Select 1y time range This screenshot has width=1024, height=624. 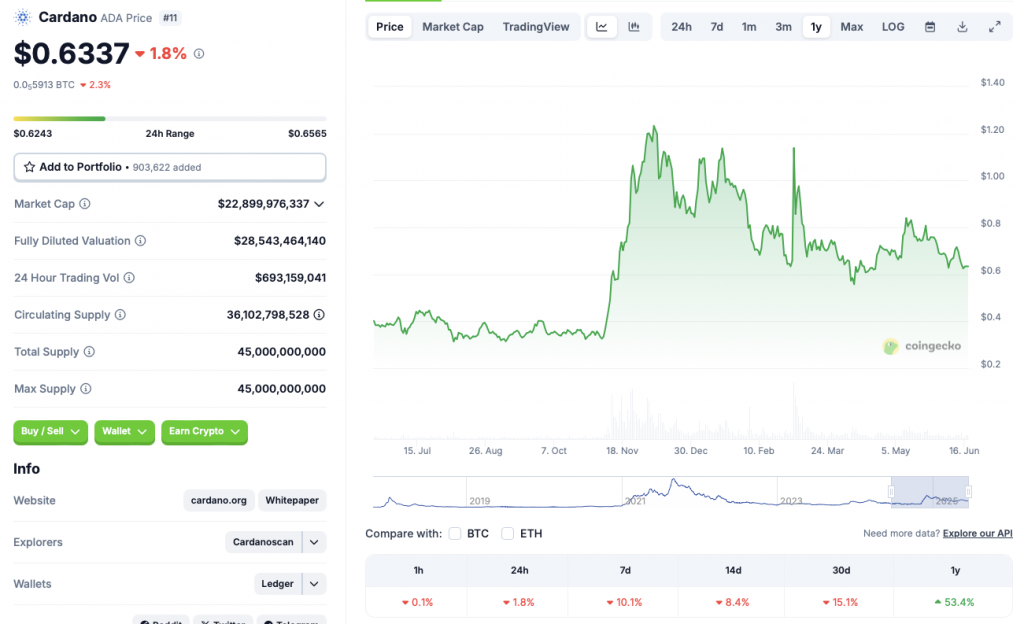pos(816,27)
